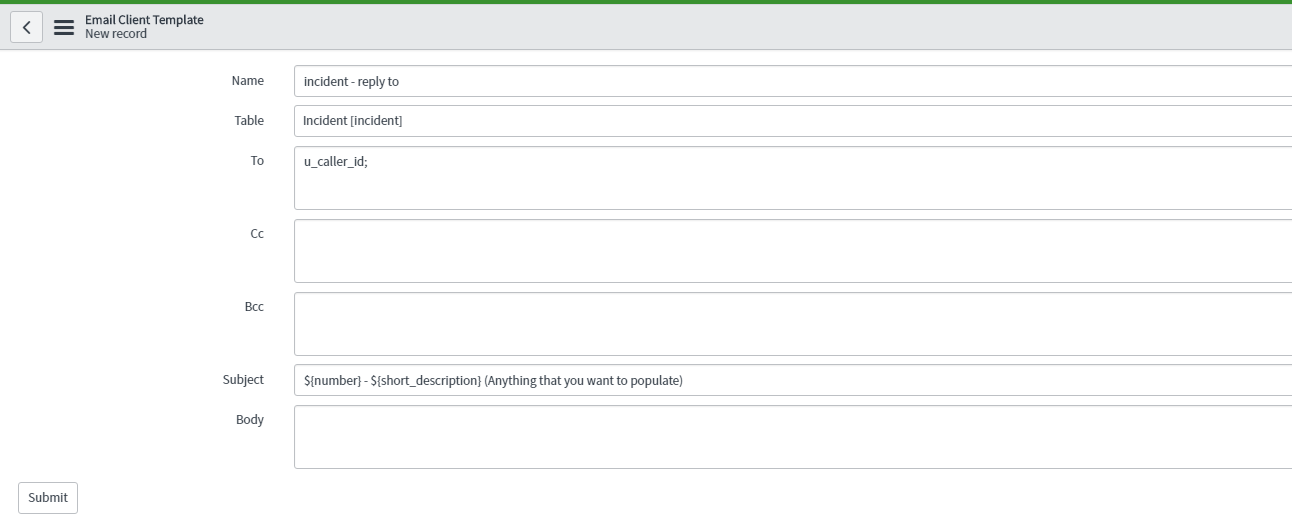Focus the To box containing u_caller_id;
Image resolution: width=1292 pixels, height=530 pixels.
tap(793, 178)
